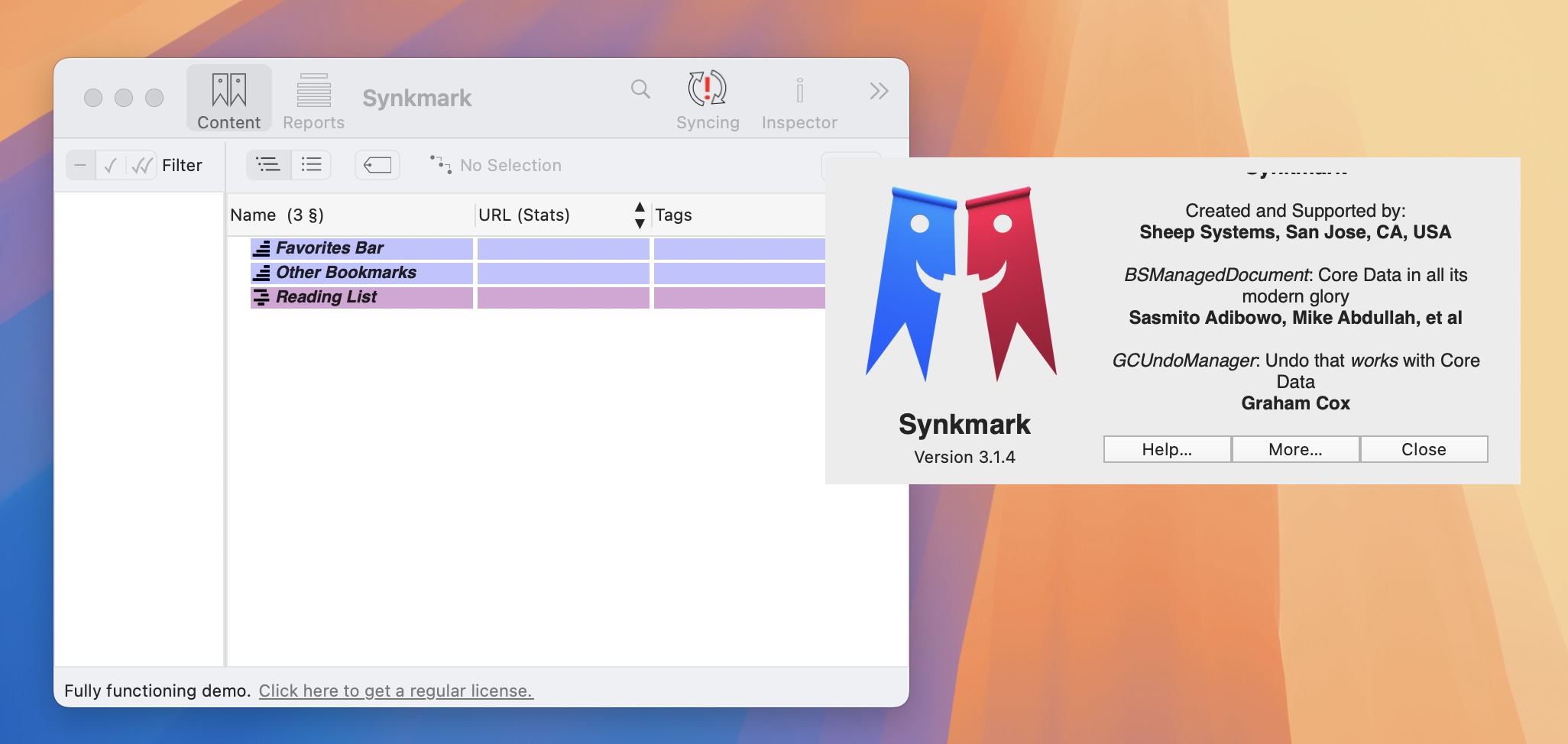Click the tag icon button

pos(377,164)
